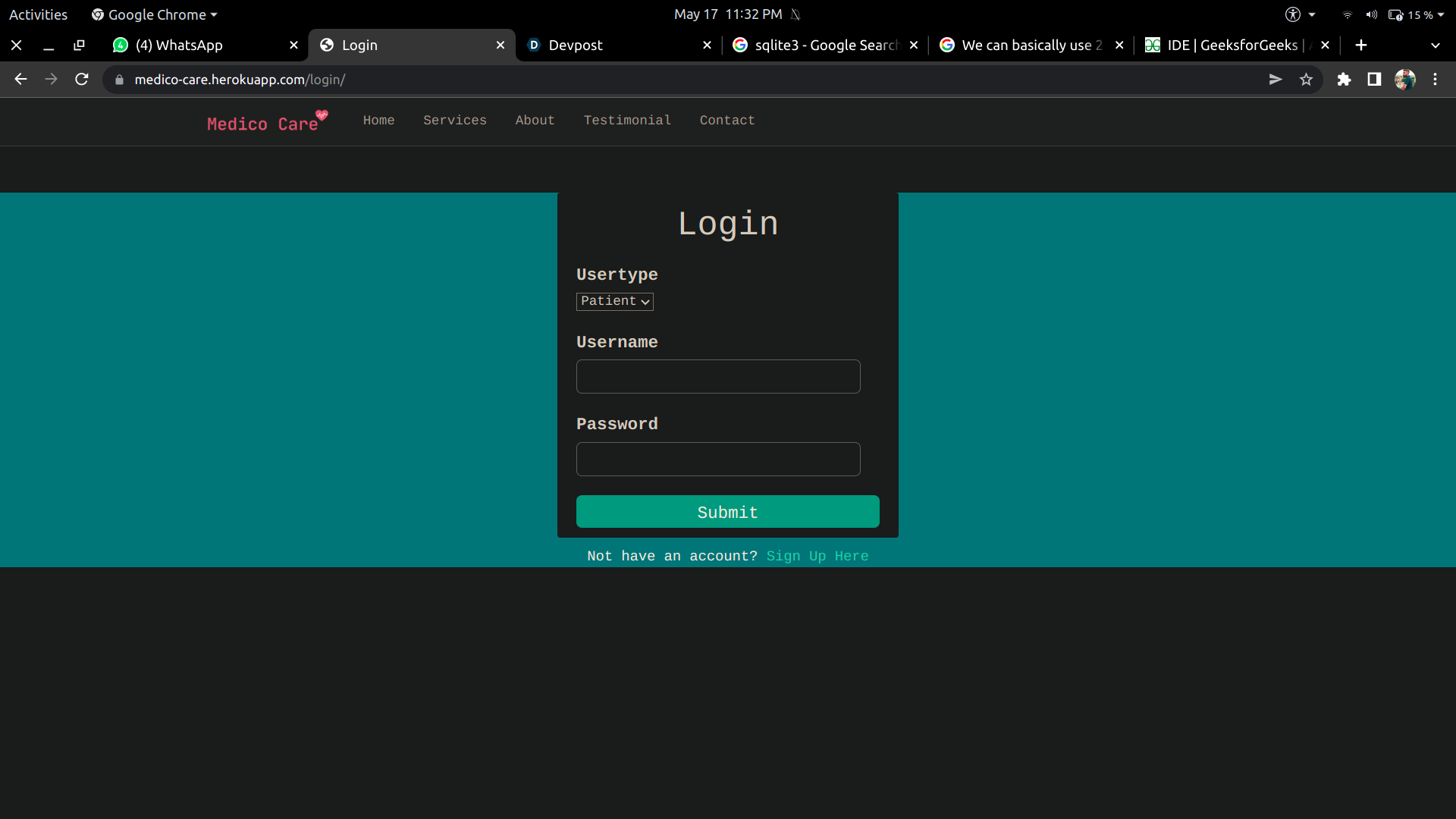Click the back navigation arrow
Viewport: 1456px width, 819px height.
point(20,80)
